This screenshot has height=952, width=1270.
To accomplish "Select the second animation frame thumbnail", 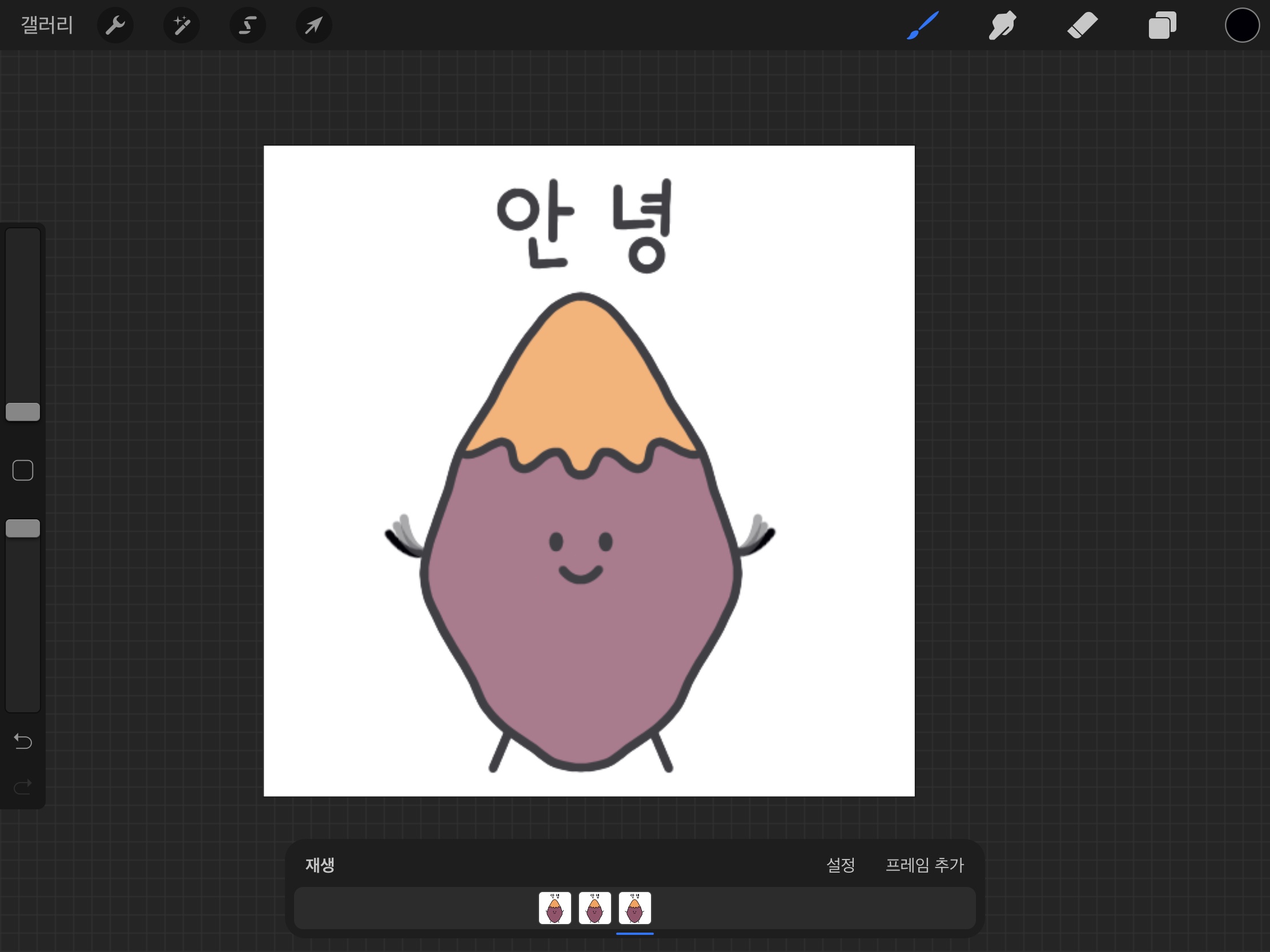I will click(x=595, y=908).
